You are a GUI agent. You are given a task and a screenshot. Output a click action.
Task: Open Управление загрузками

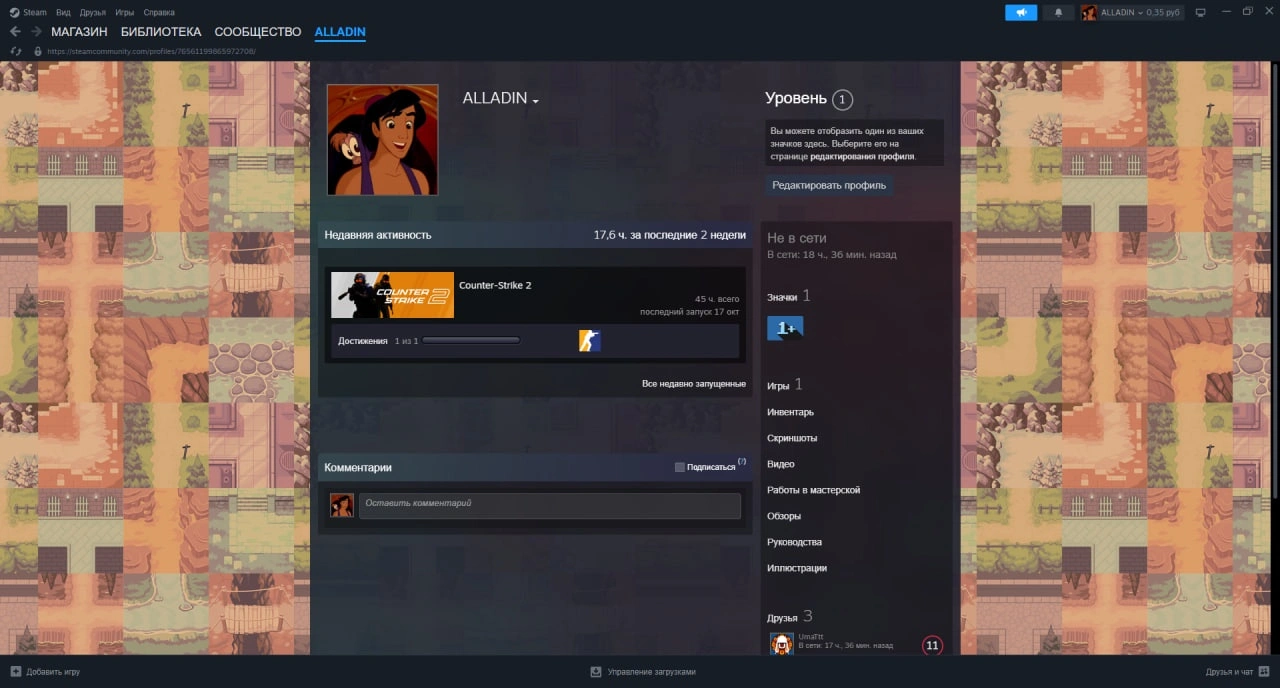651,672
